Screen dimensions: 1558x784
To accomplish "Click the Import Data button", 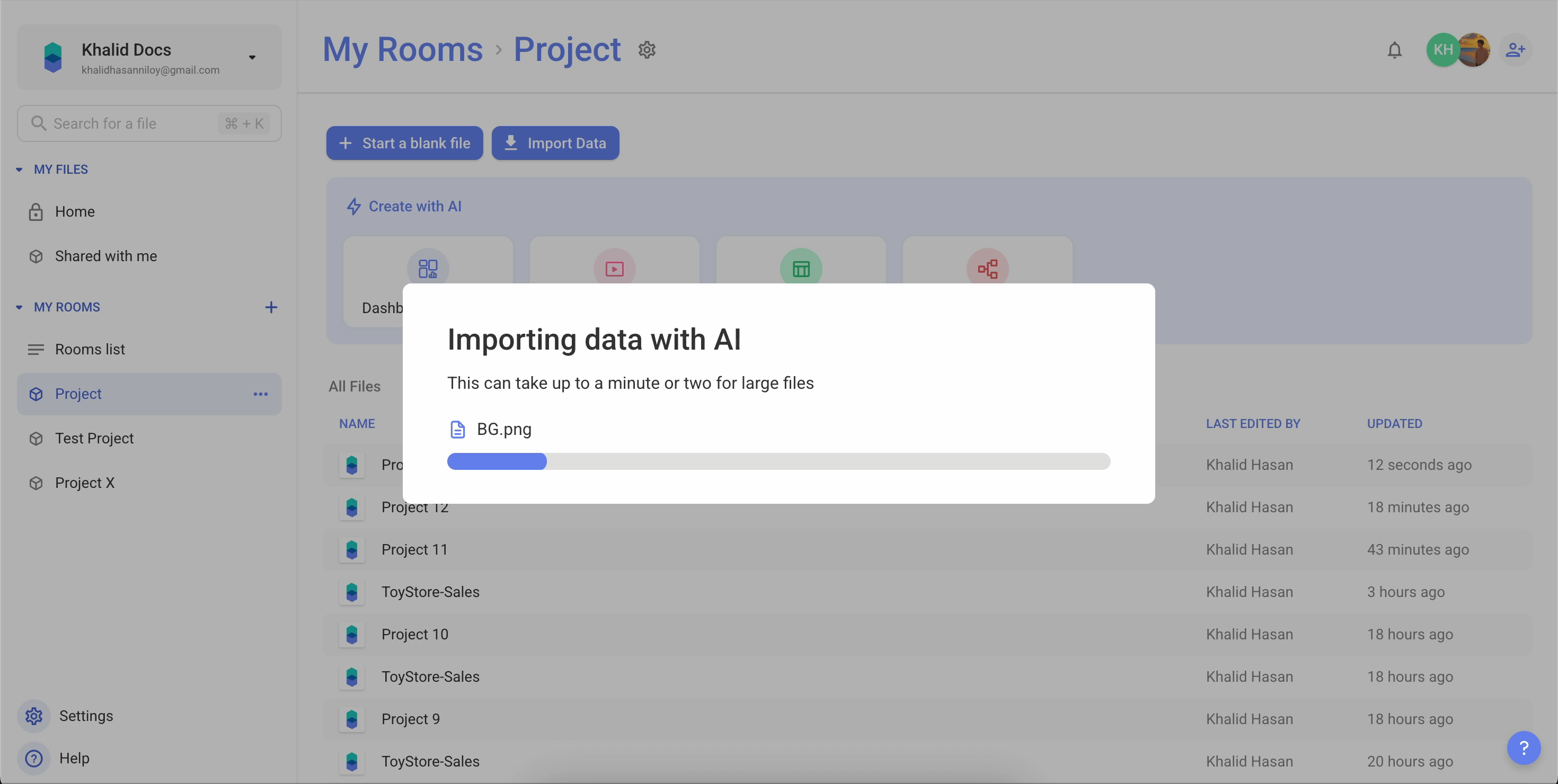I will (555, 143).
